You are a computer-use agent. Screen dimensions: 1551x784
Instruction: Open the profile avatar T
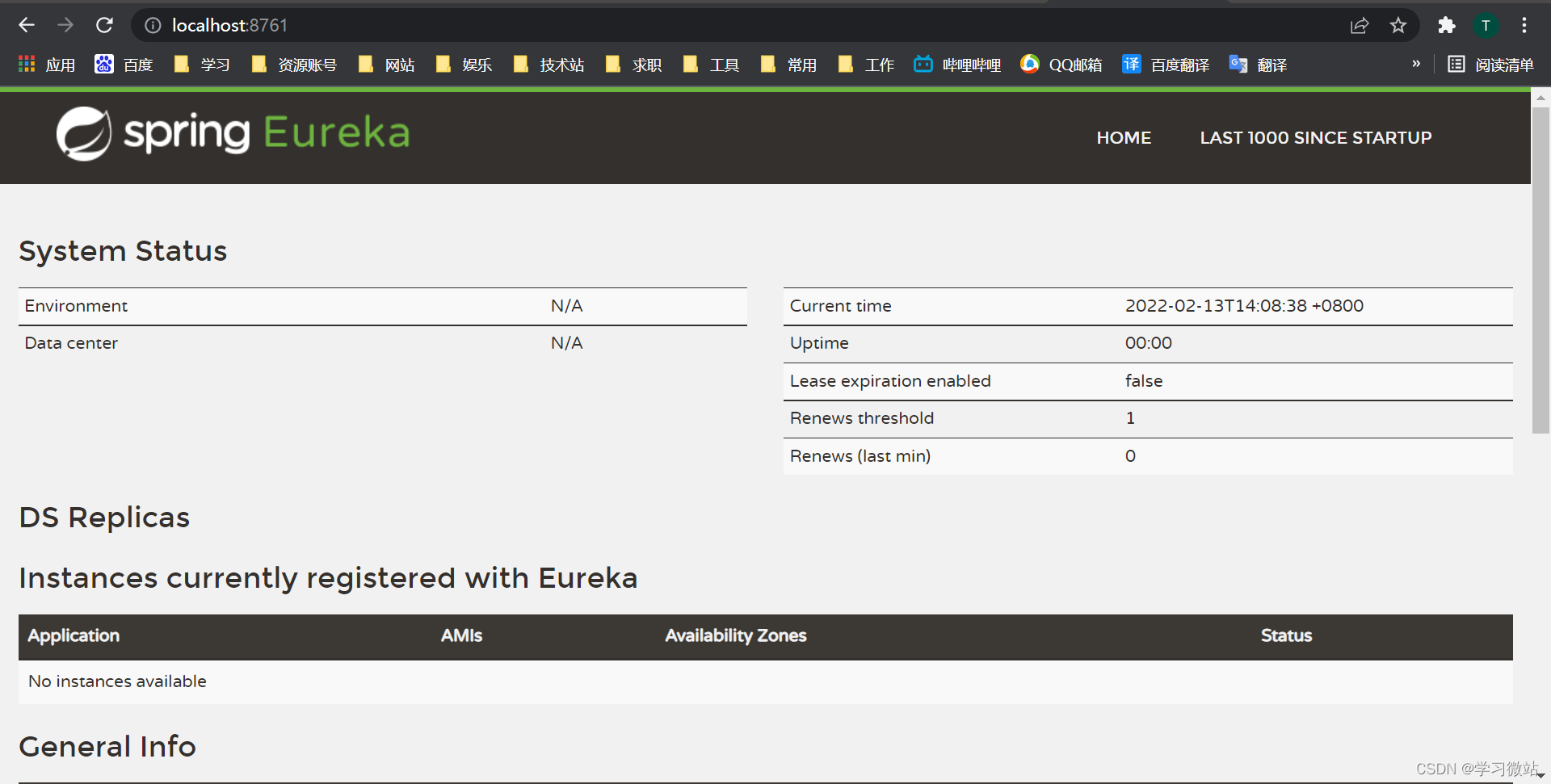pos(1486,26)
